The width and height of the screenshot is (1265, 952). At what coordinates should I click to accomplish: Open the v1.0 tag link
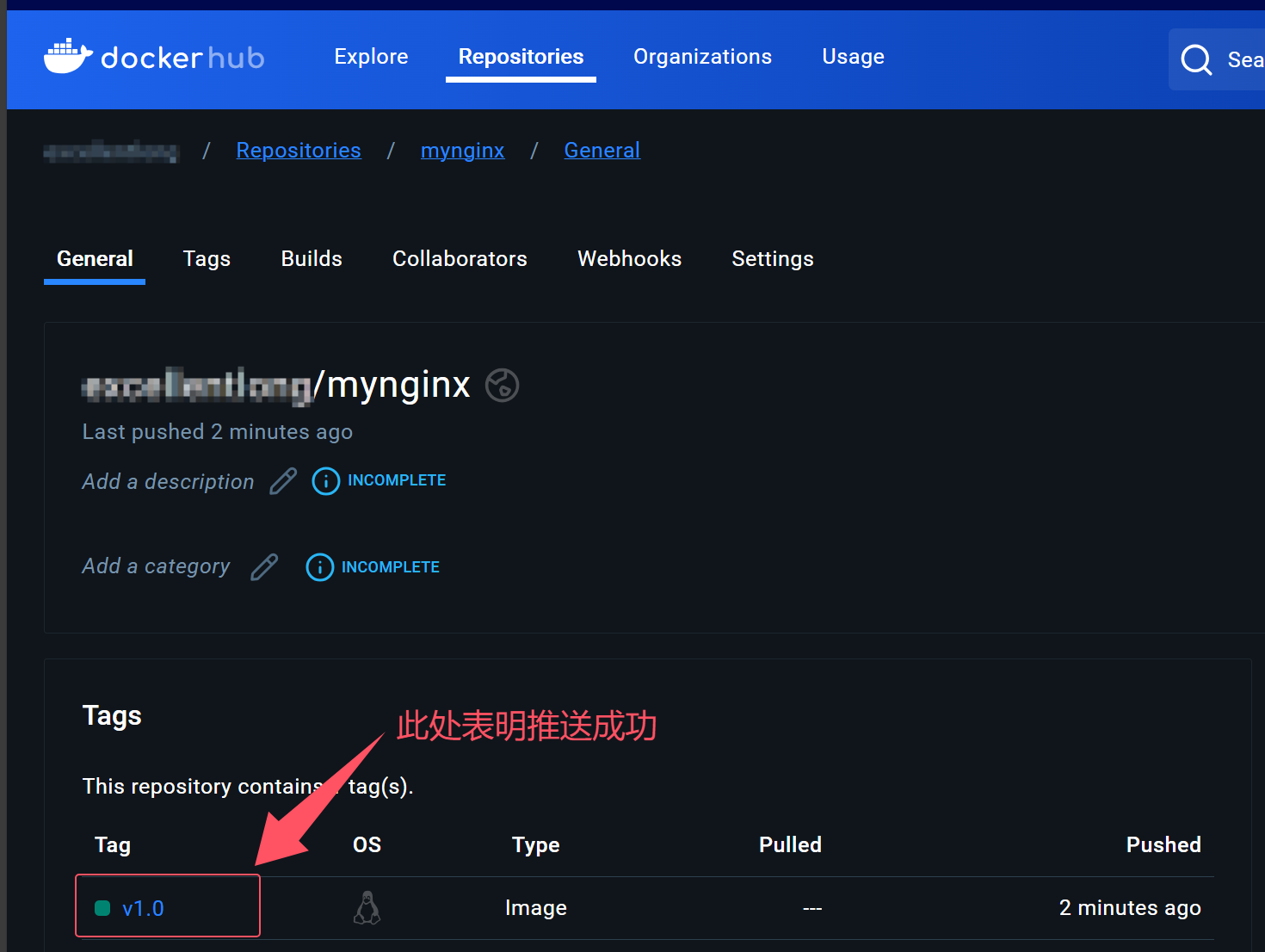pos(143,908)
